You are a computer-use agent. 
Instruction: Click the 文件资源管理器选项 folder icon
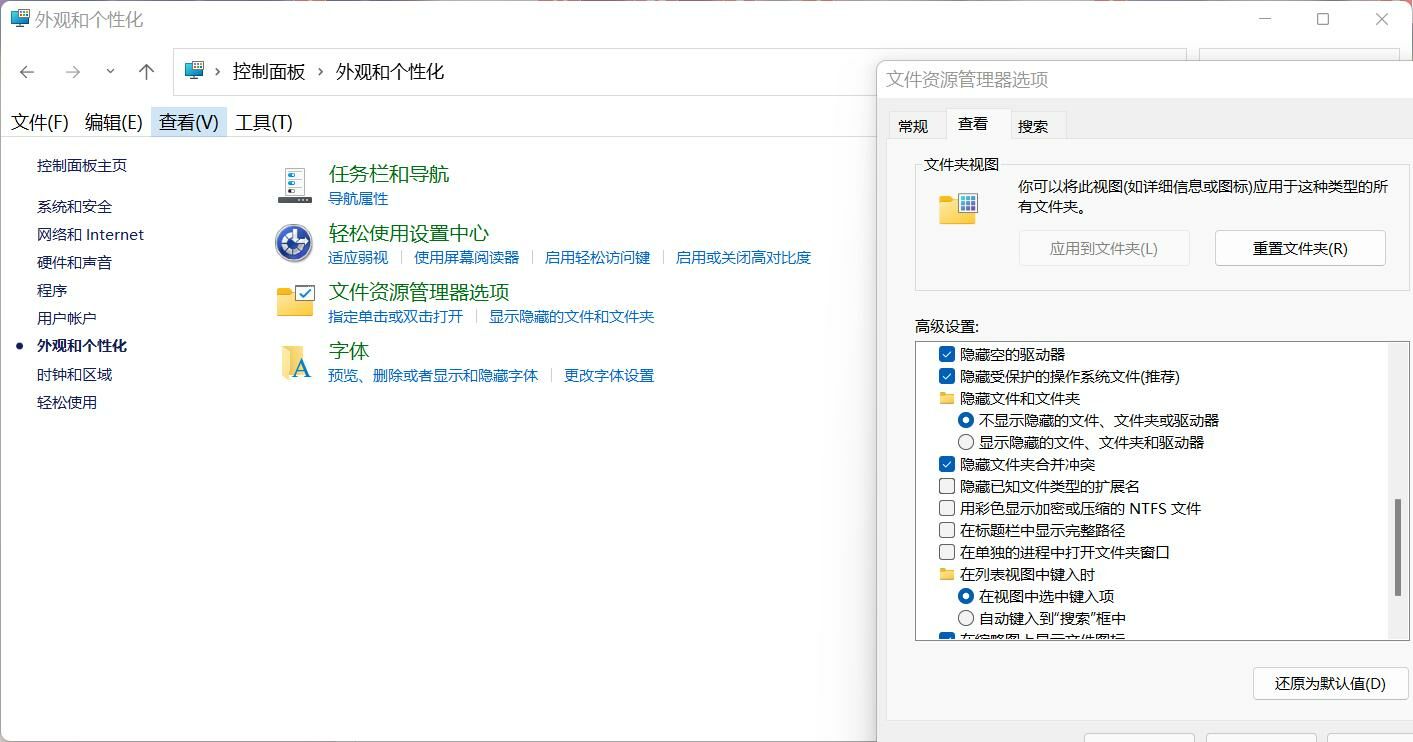(x=295, y=301)
